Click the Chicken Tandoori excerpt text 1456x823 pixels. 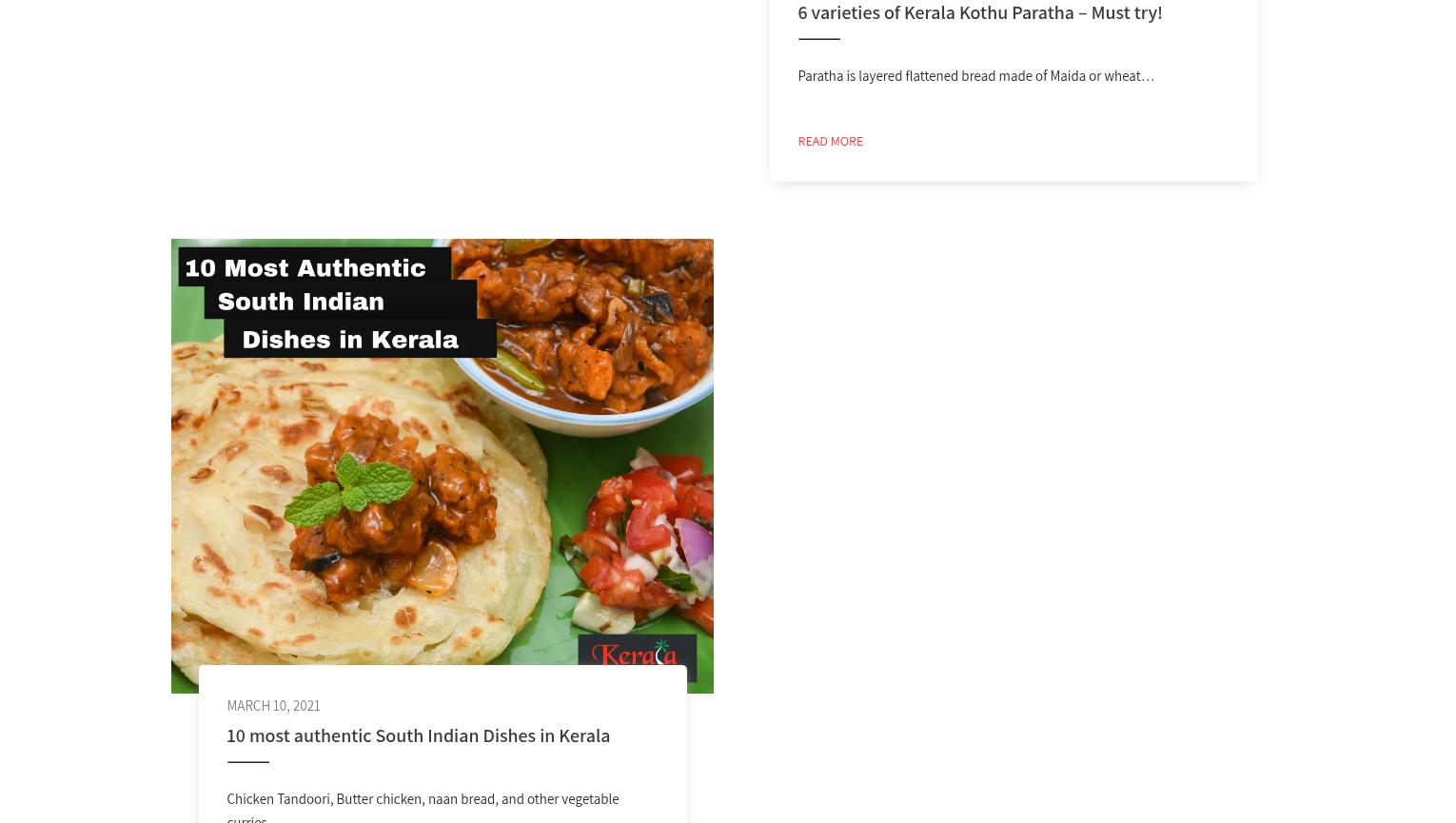click(x=423, y=807)
